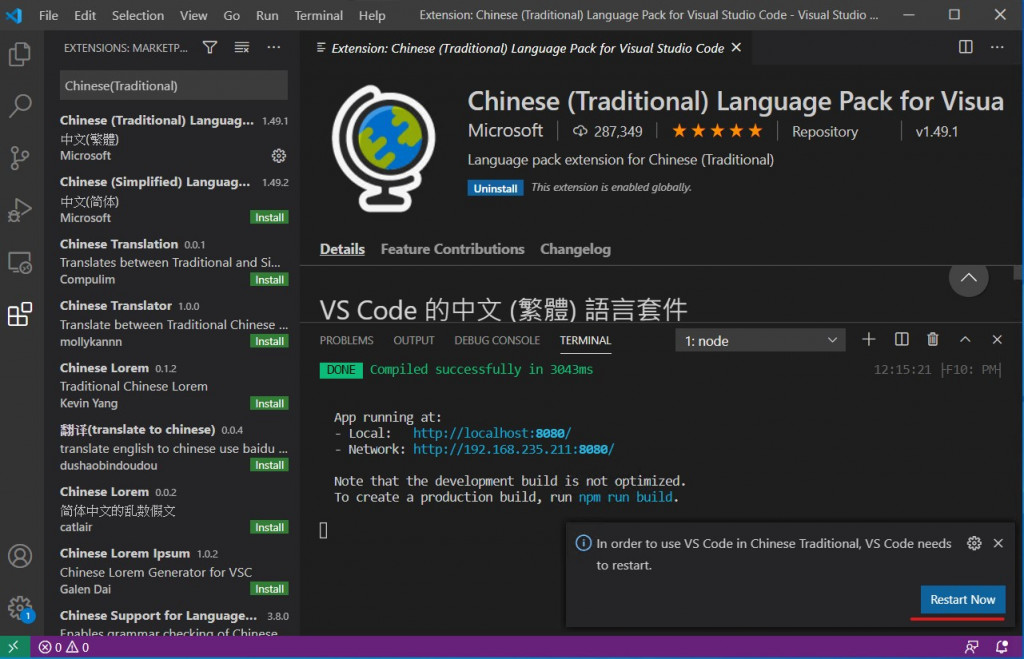
Task: Open notification settings gear icon
Action: 974,543
